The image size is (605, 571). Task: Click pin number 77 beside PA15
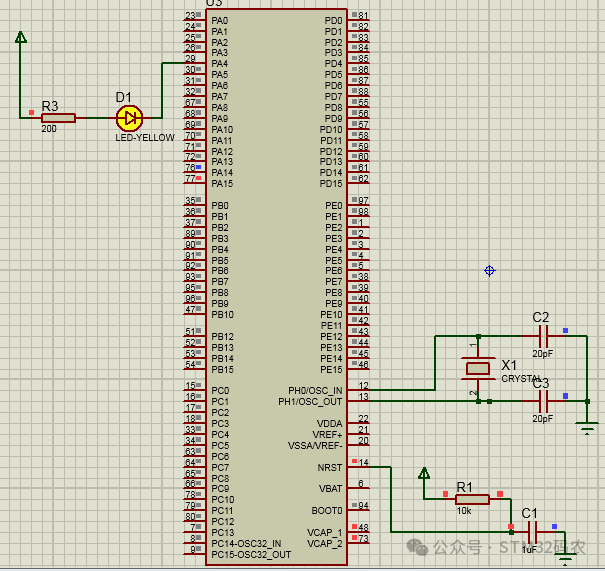[x=190, y=179]
